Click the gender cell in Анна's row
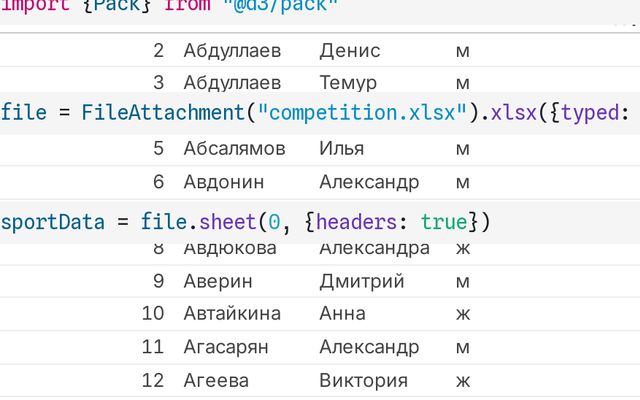The image size is (640, 400). [462, 314]
